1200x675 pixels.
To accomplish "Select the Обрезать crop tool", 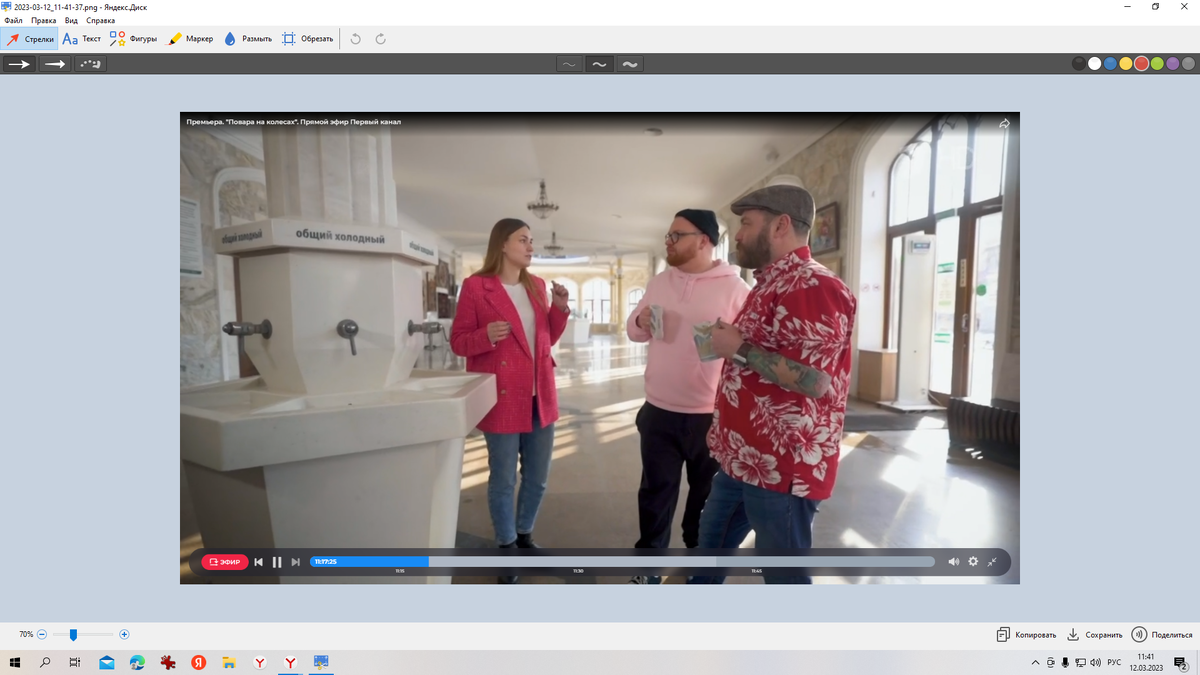I will [307, 39].
